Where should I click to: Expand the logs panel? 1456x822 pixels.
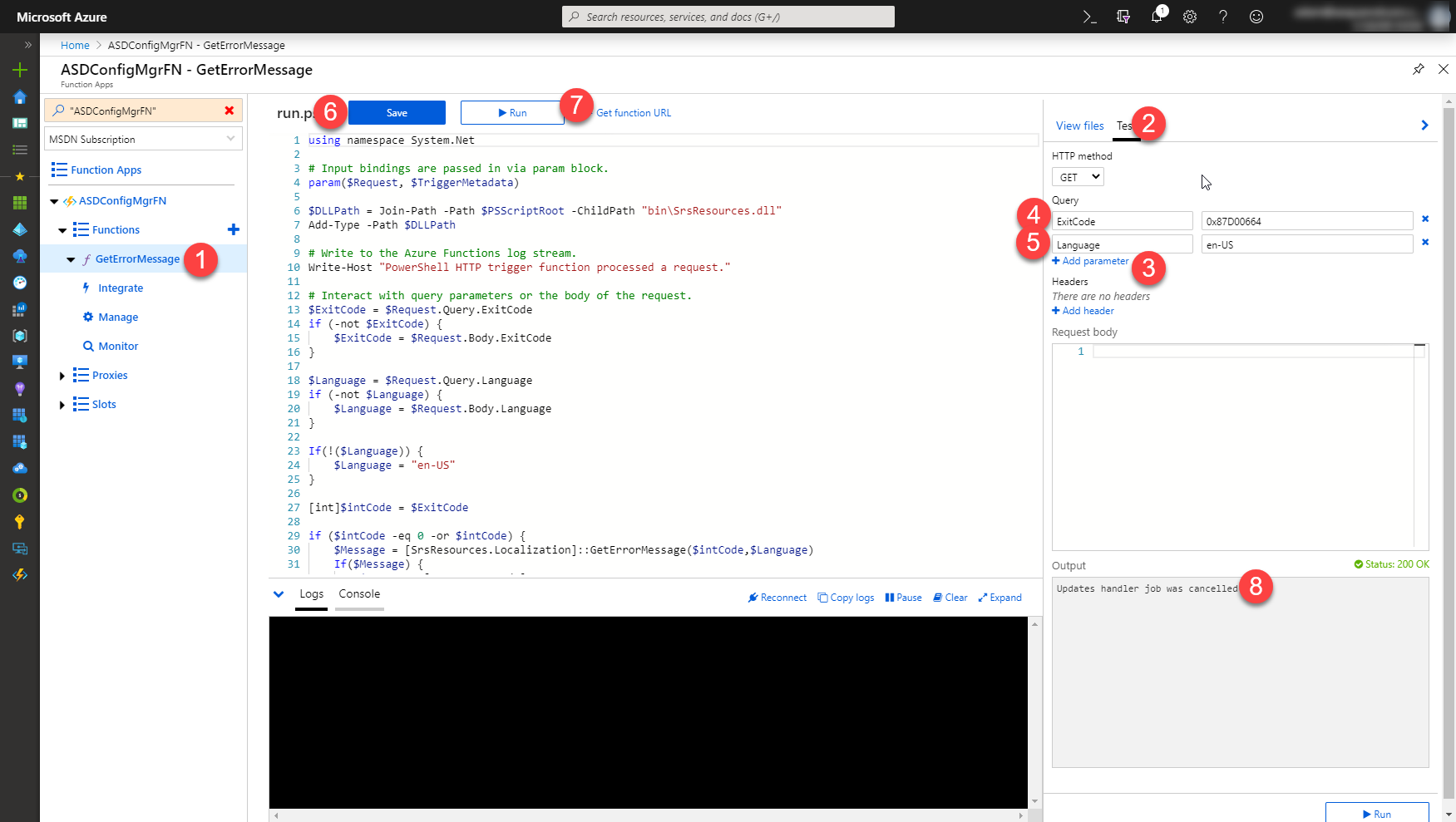click(x=1000, y=598)
